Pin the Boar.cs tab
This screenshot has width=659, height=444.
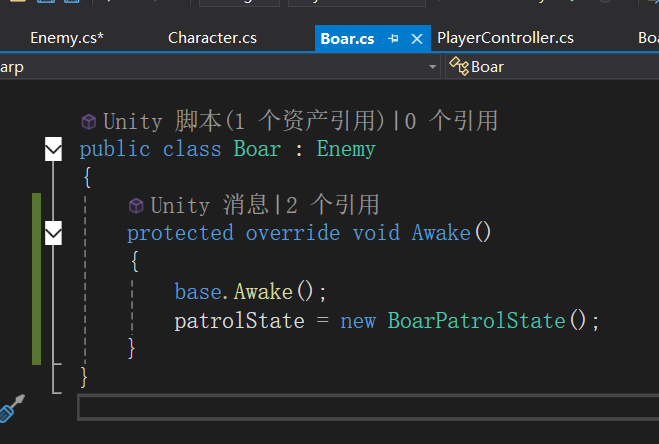394,39
